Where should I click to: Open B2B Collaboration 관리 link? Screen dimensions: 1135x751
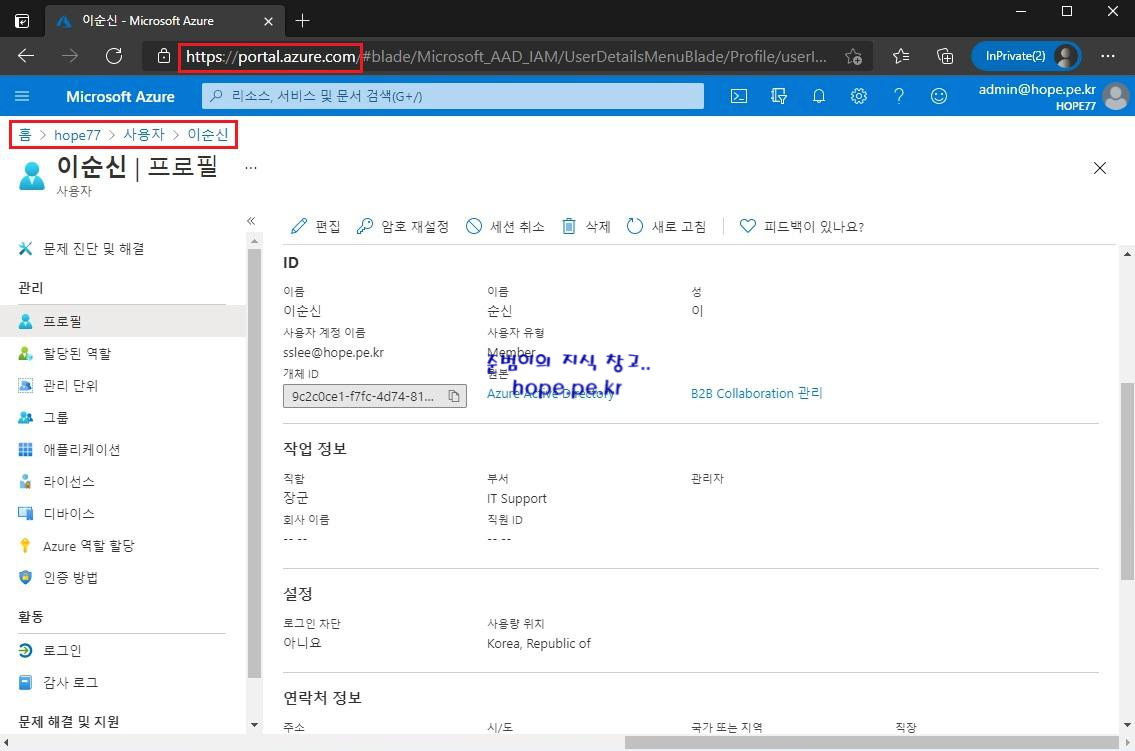click(756, 394)
